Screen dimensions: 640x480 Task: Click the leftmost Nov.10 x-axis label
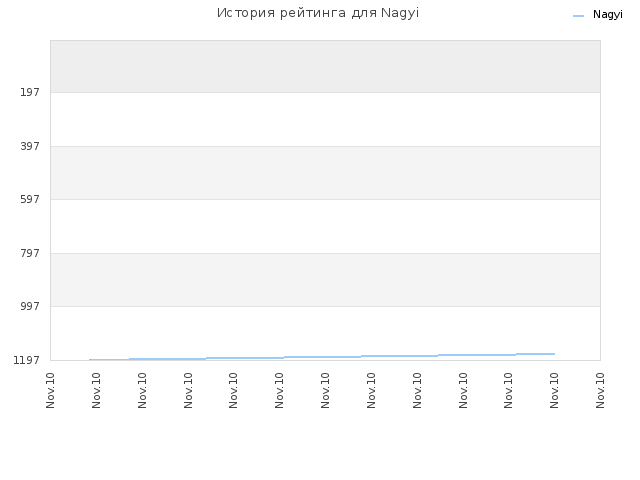click(50, 390)
